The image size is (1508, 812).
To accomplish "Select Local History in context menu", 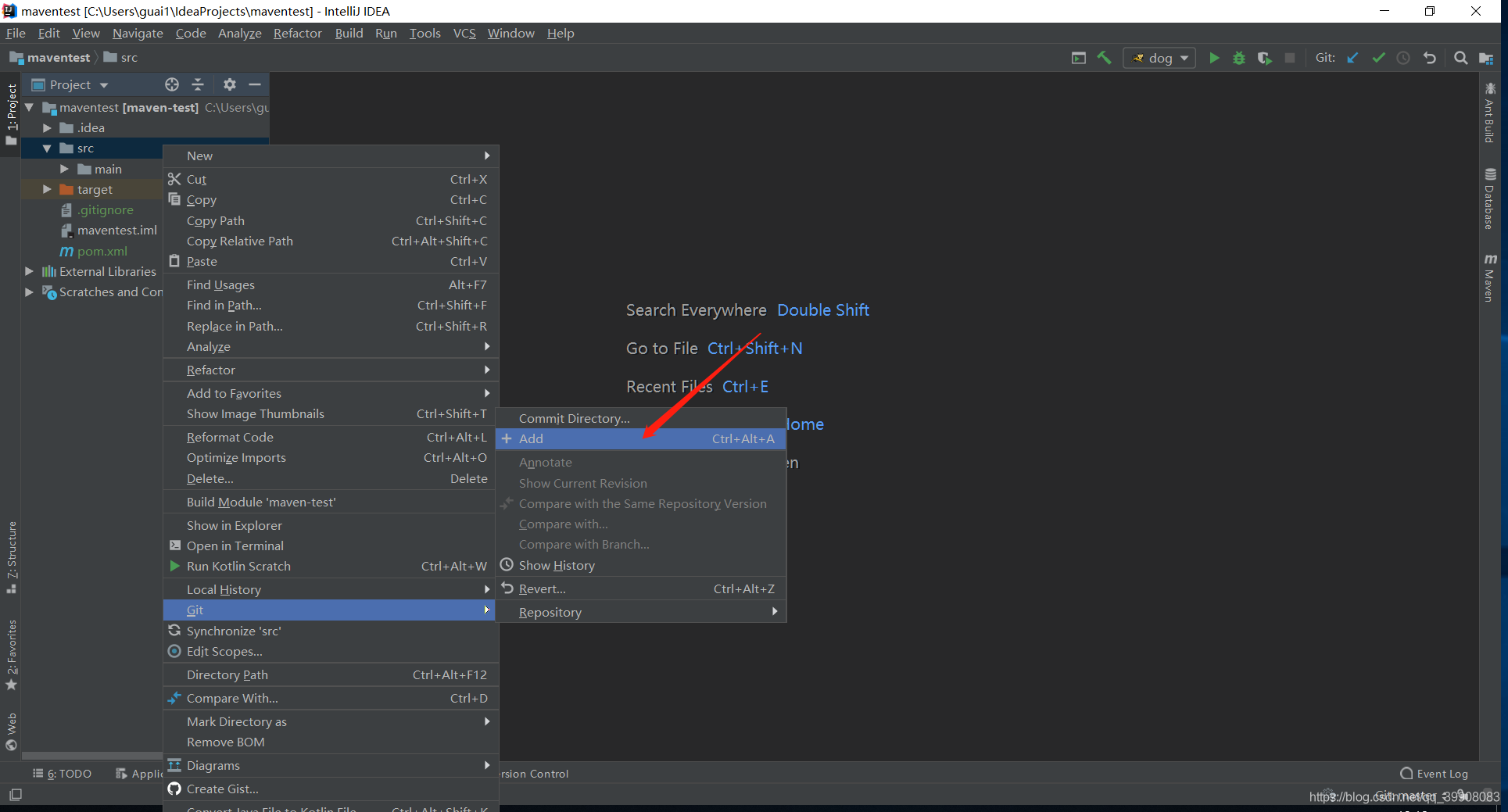I will (330, 589).
